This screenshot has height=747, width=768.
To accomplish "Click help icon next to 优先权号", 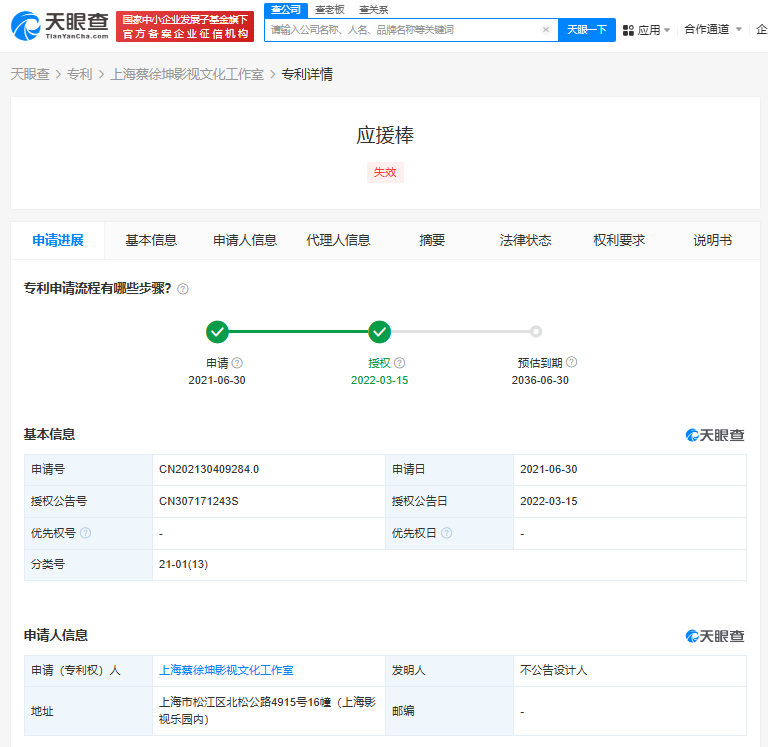I will [85, 533].
